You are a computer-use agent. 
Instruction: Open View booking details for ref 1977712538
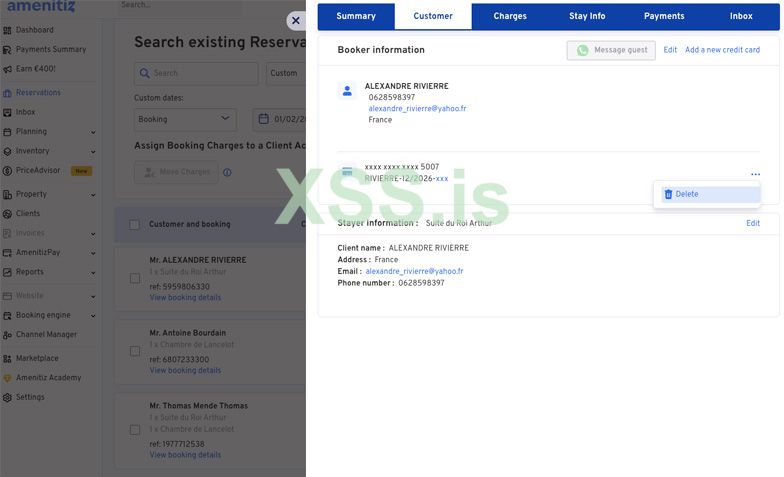185,455
